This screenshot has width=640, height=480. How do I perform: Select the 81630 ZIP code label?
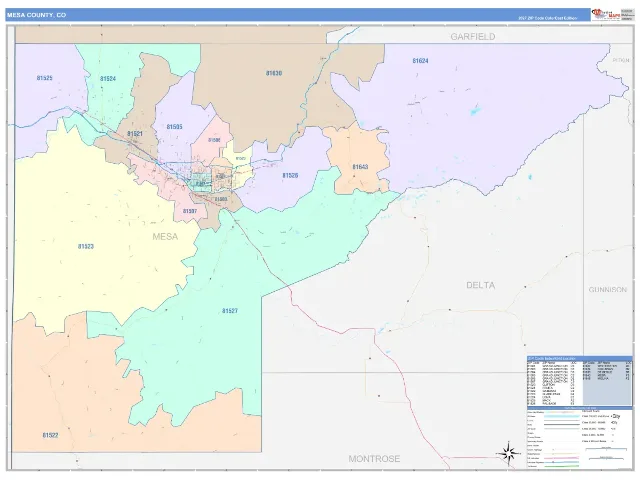(274, 73)
